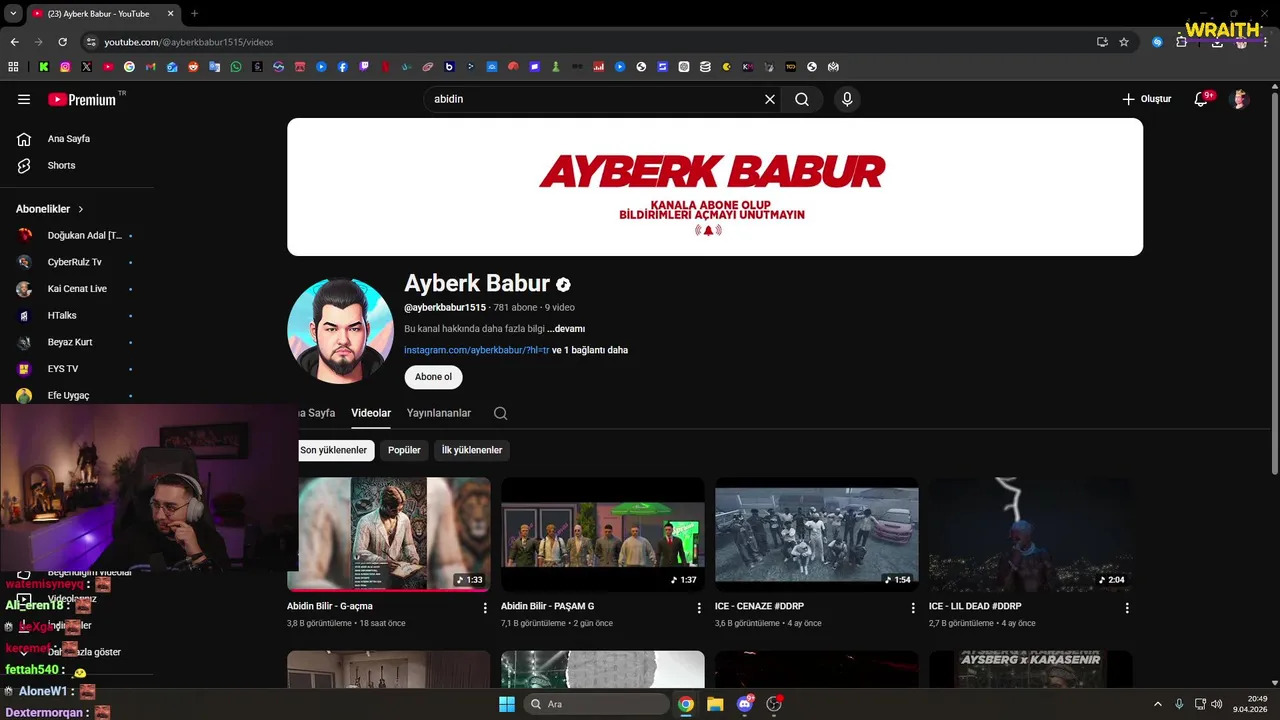
Task: Open the blue Shazam extension icon
Action: pyautogui.click(x=1157, y=42)
